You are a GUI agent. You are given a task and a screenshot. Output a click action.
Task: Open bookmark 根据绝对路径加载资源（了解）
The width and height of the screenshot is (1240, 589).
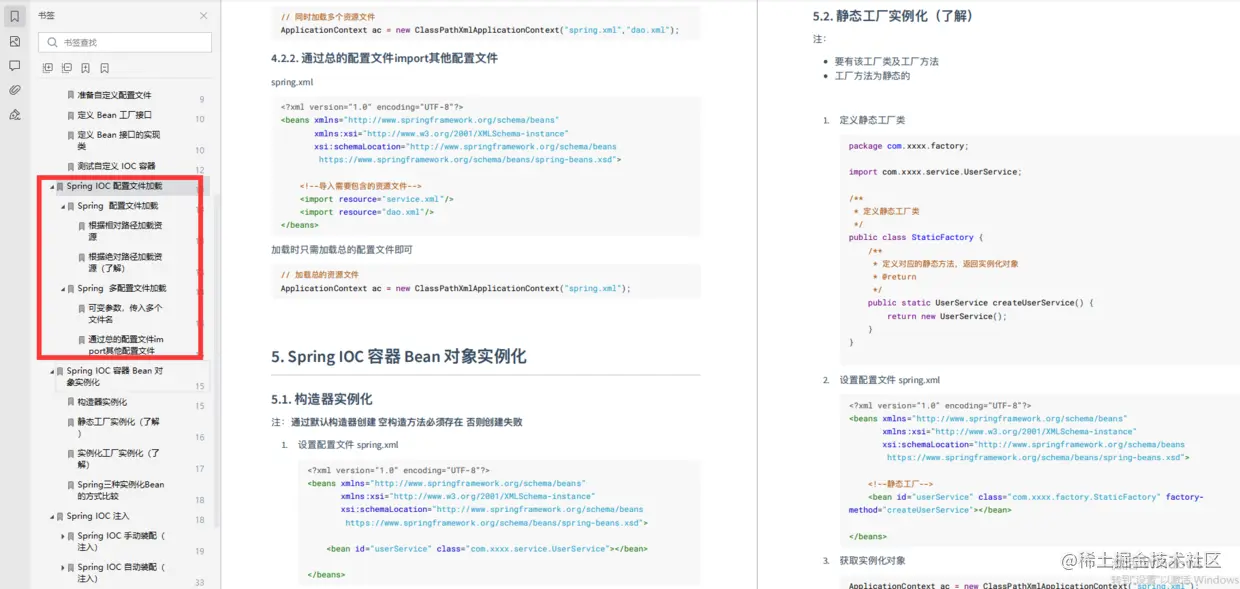pyautogui.click(x=125, y=262)
